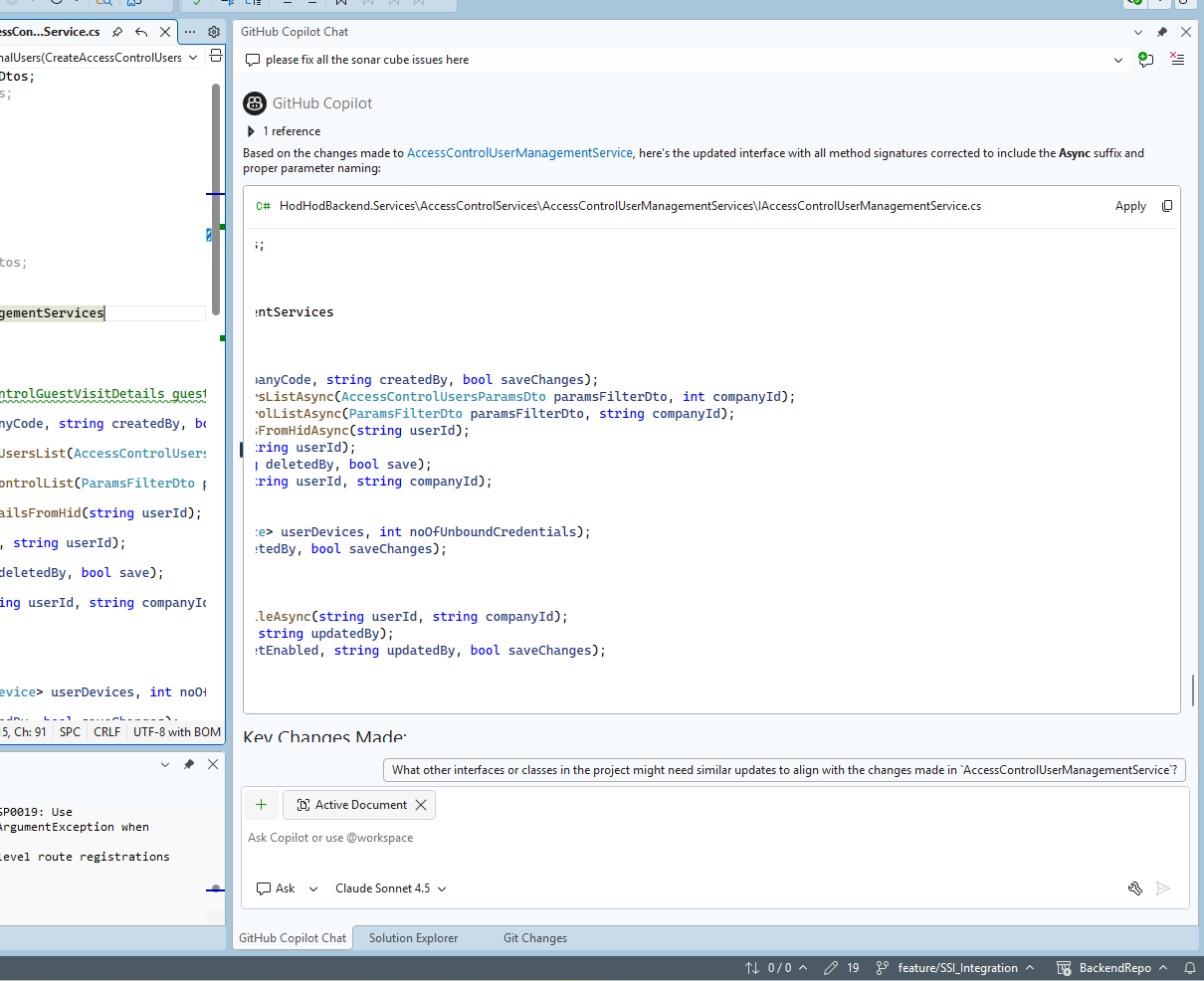This screenshot has width=1204, height=981.
Task: Split the editor window
Action: click(x=216, y=57)
